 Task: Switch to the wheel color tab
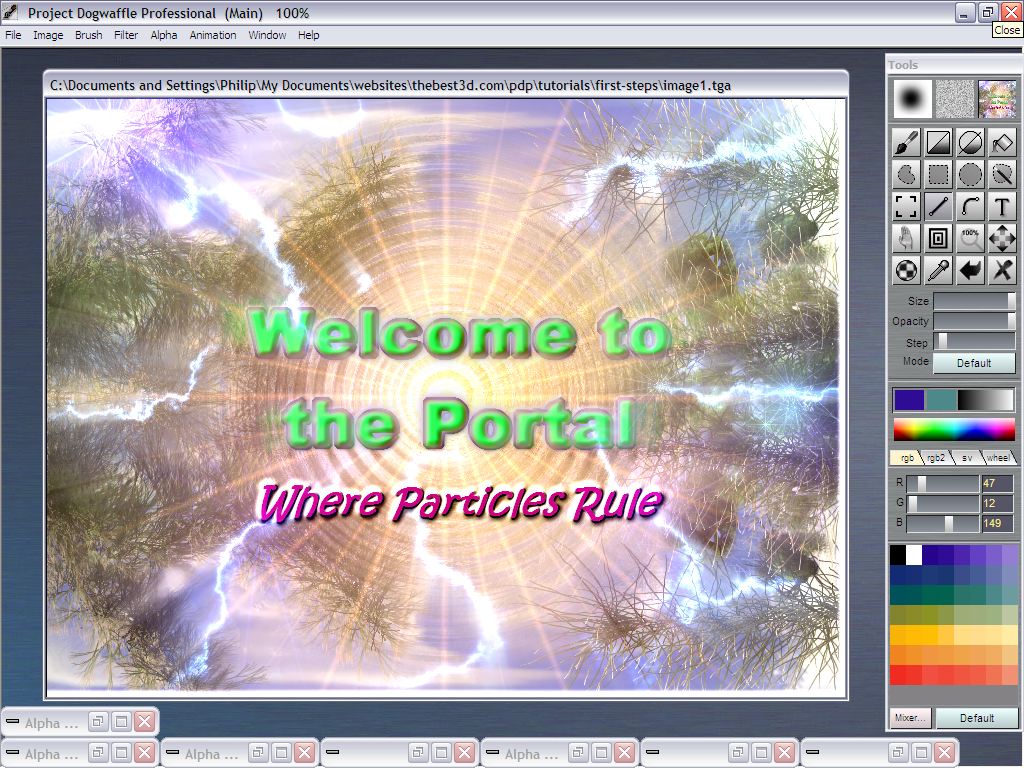tap(999, 458)
